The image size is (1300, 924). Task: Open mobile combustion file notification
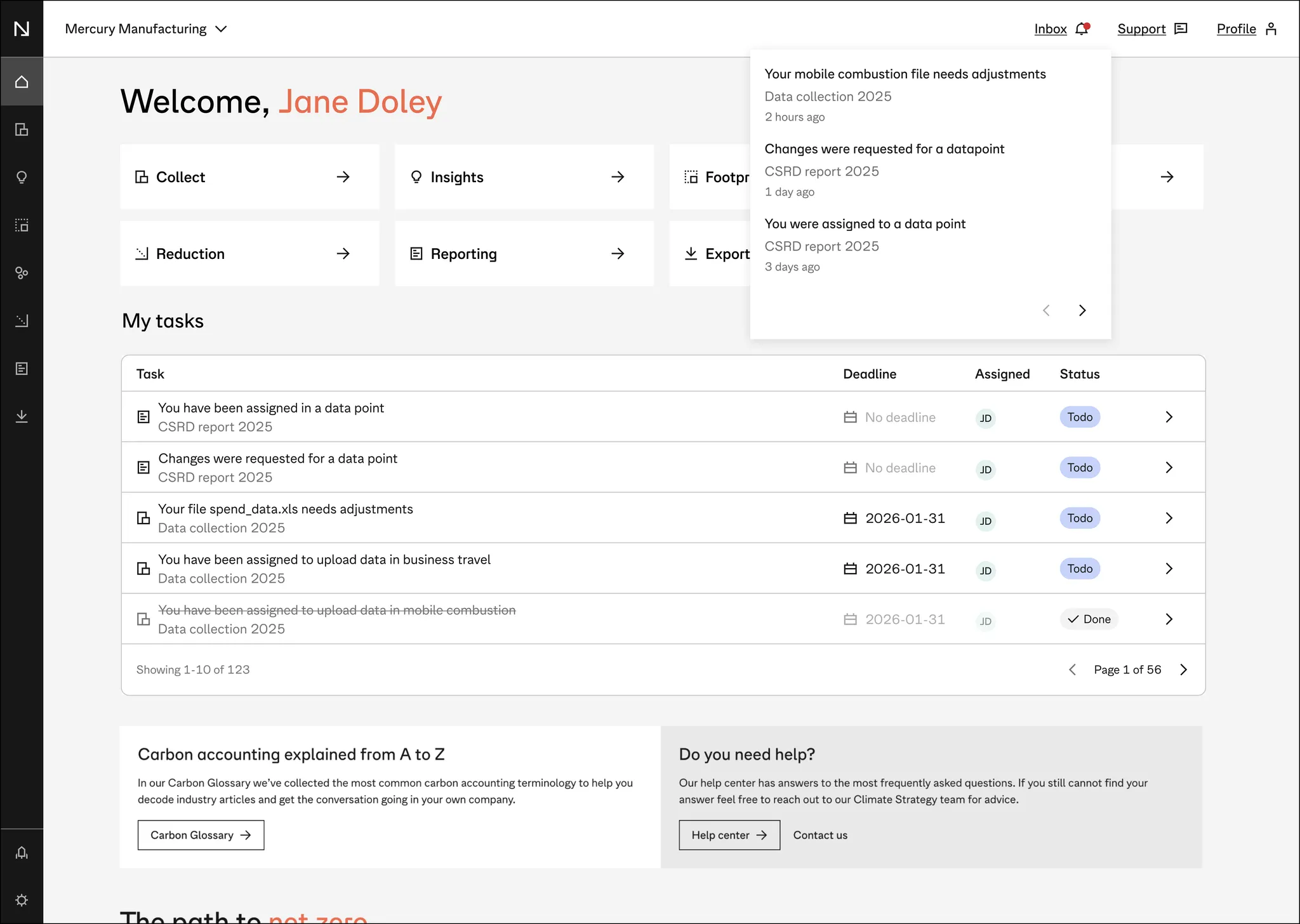click(905, 74)
